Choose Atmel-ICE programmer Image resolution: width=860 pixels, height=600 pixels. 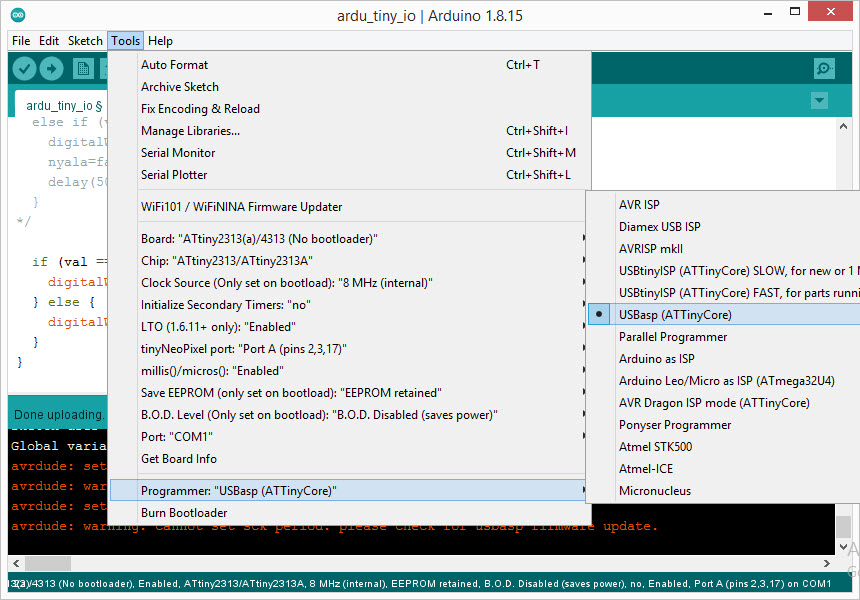pyautogui.click(x=656, y=468)
